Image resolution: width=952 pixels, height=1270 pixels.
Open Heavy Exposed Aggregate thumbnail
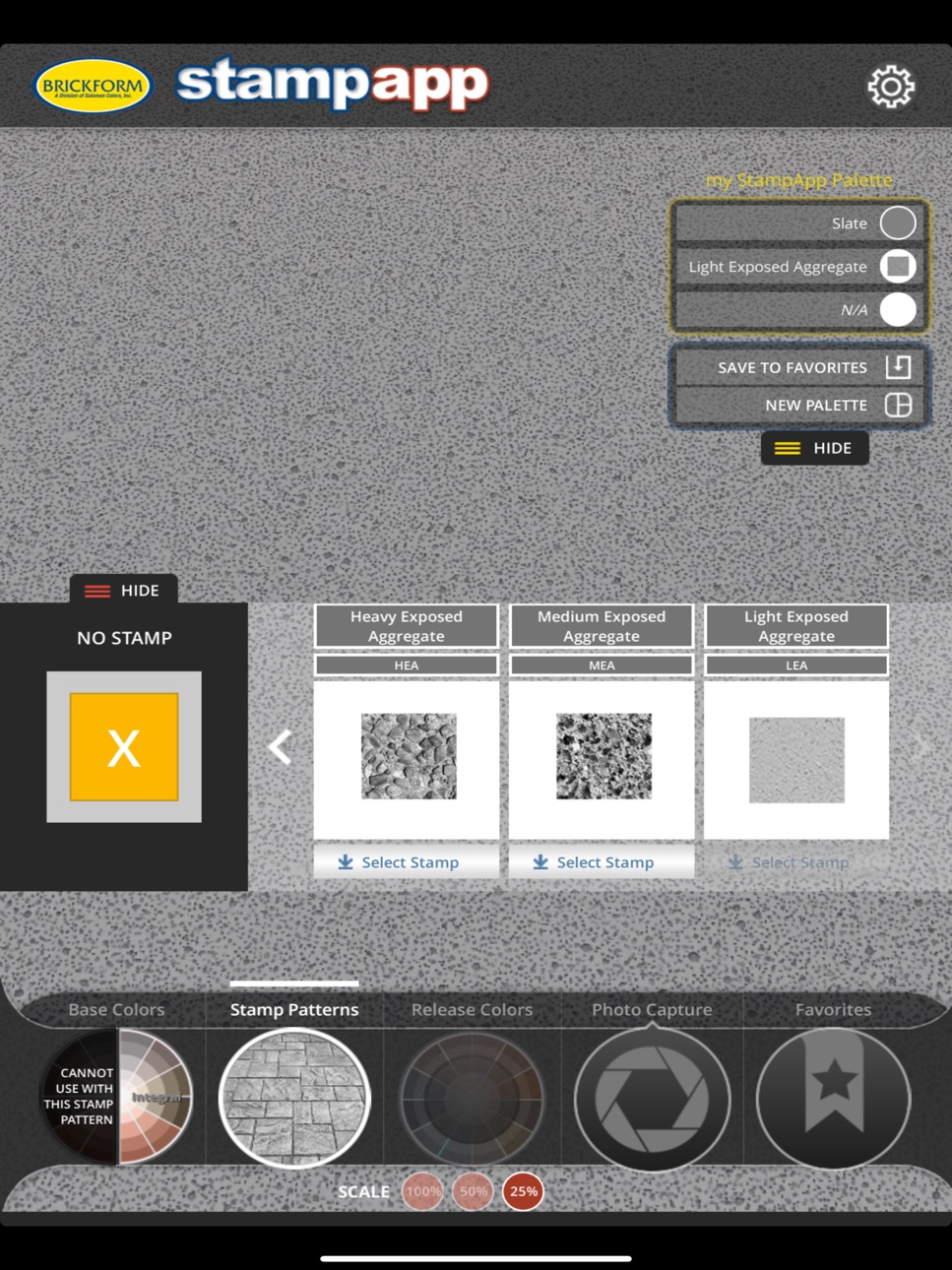click(407, 758)
